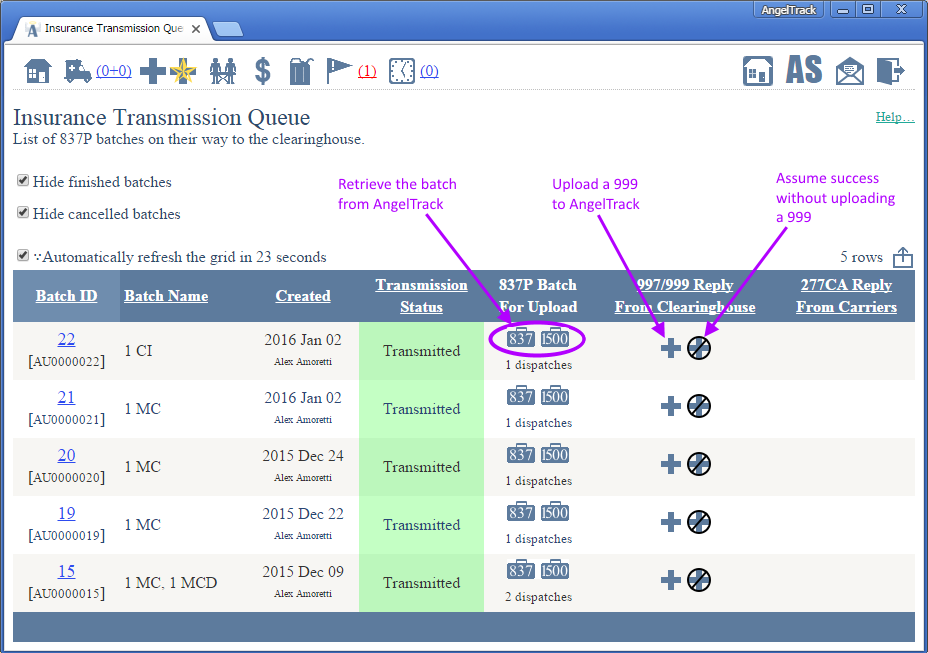The image size is (928, 653).
Task: Disable automatic grid refresh
Action: coord(22,255)
